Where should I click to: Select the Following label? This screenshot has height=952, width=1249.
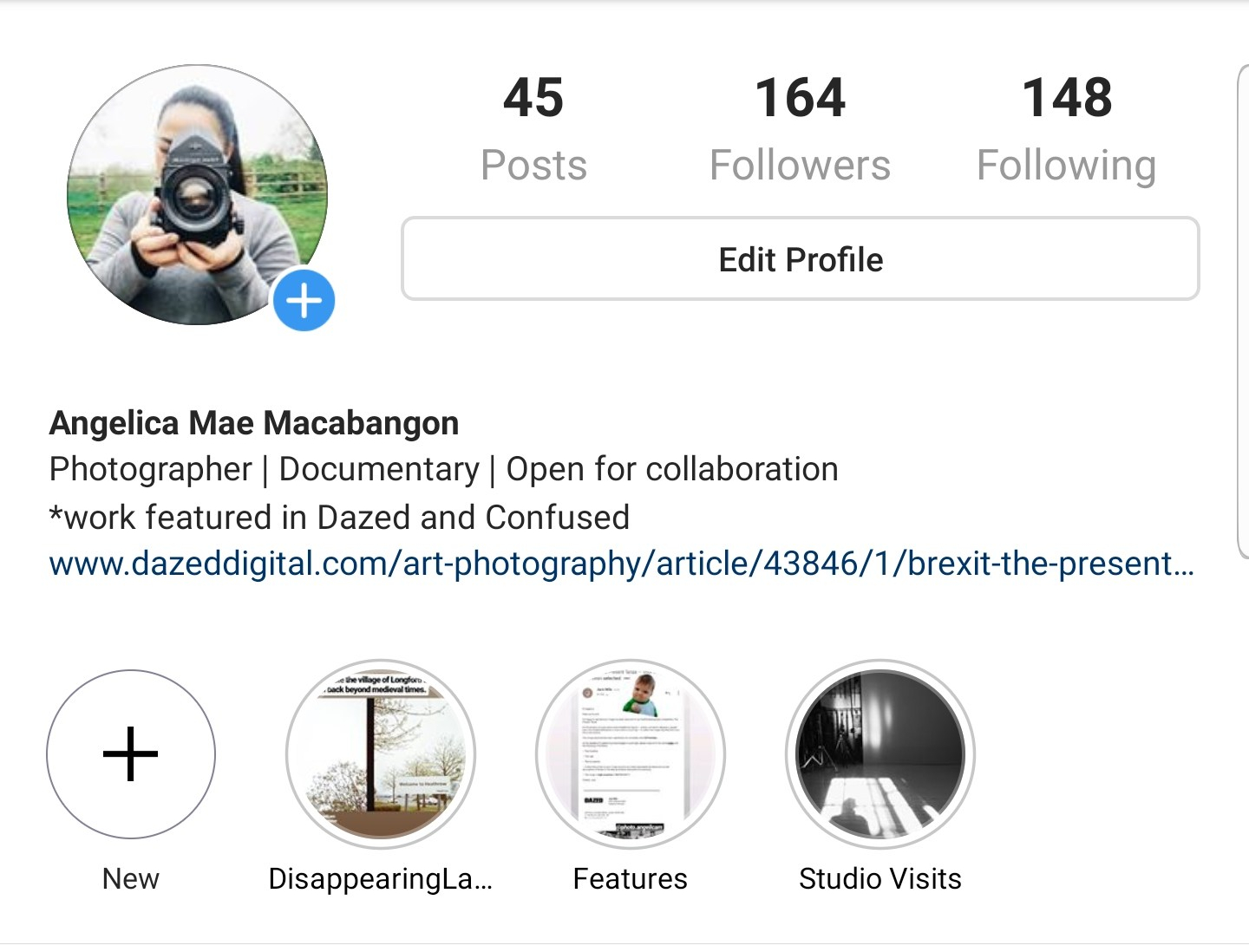tap(1067, 166)
